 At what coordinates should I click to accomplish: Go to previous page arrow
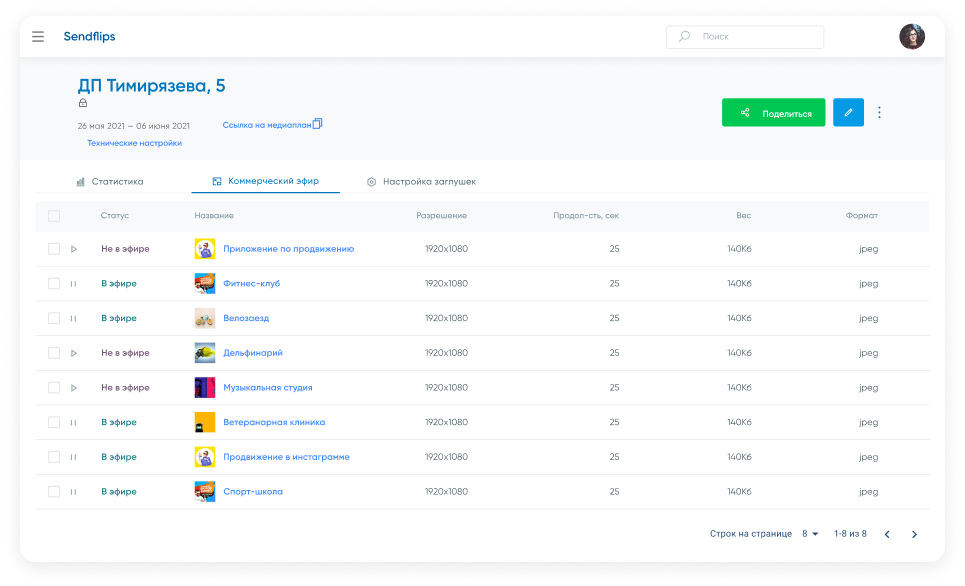coord(887,534)
